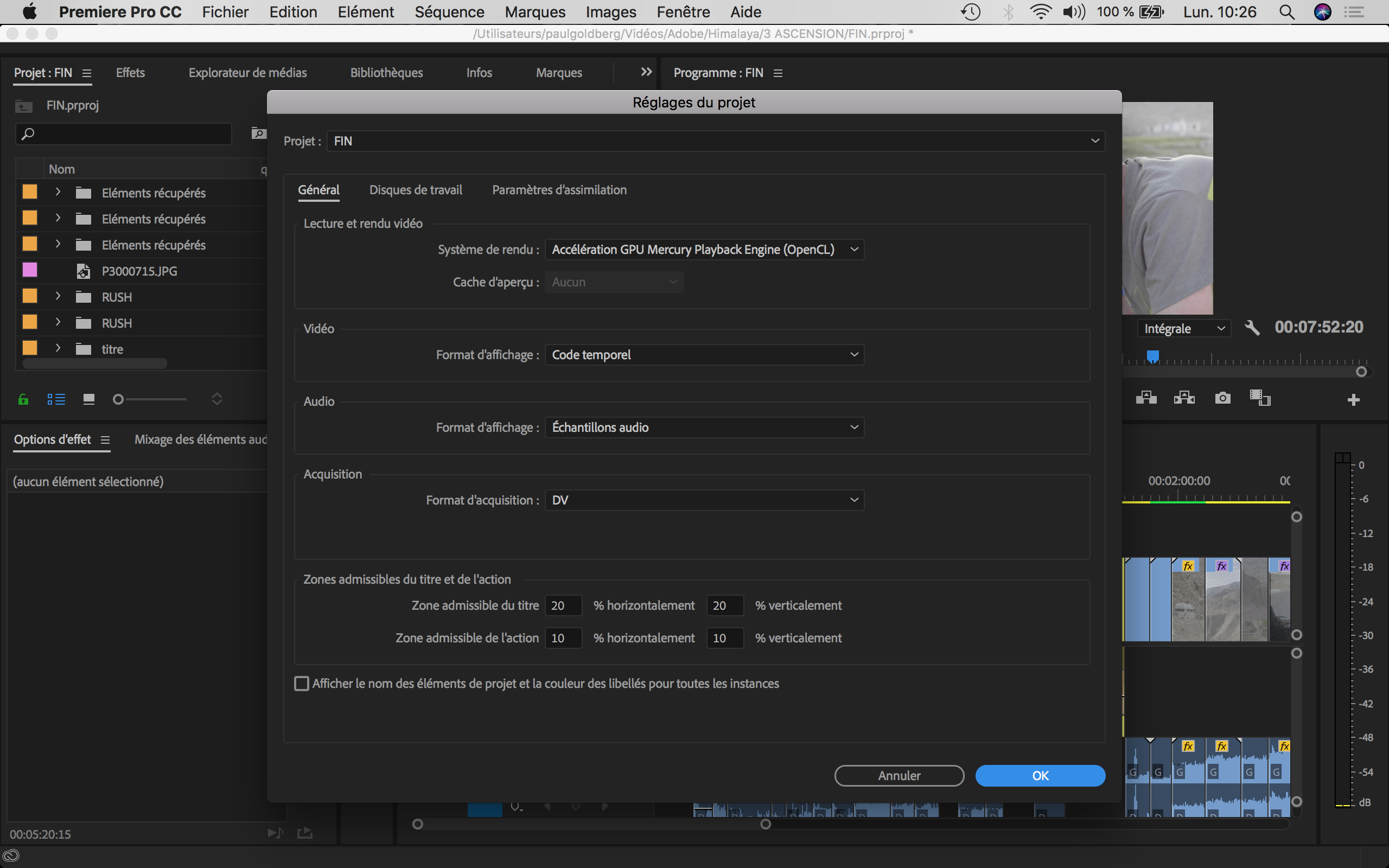The height and width of the screenshot is (868, 1389).
Task: Click the Export Frame camera icon
Action: [x=1222, y=398]
